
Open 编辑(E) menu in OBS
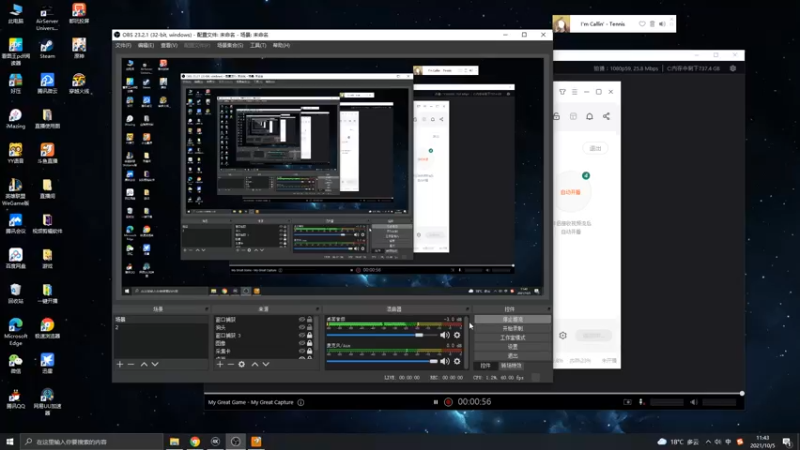145,45
